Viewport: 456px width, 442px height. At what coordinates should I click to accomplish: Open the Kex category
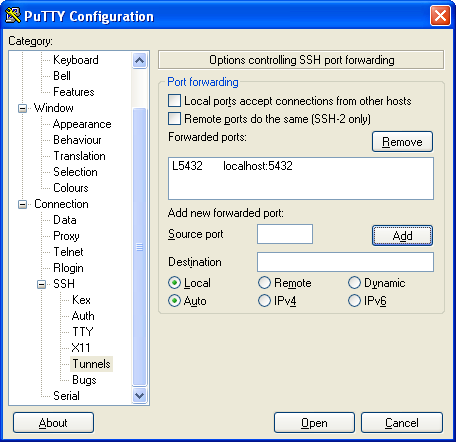pyautogui.click(x=81, y=300)
